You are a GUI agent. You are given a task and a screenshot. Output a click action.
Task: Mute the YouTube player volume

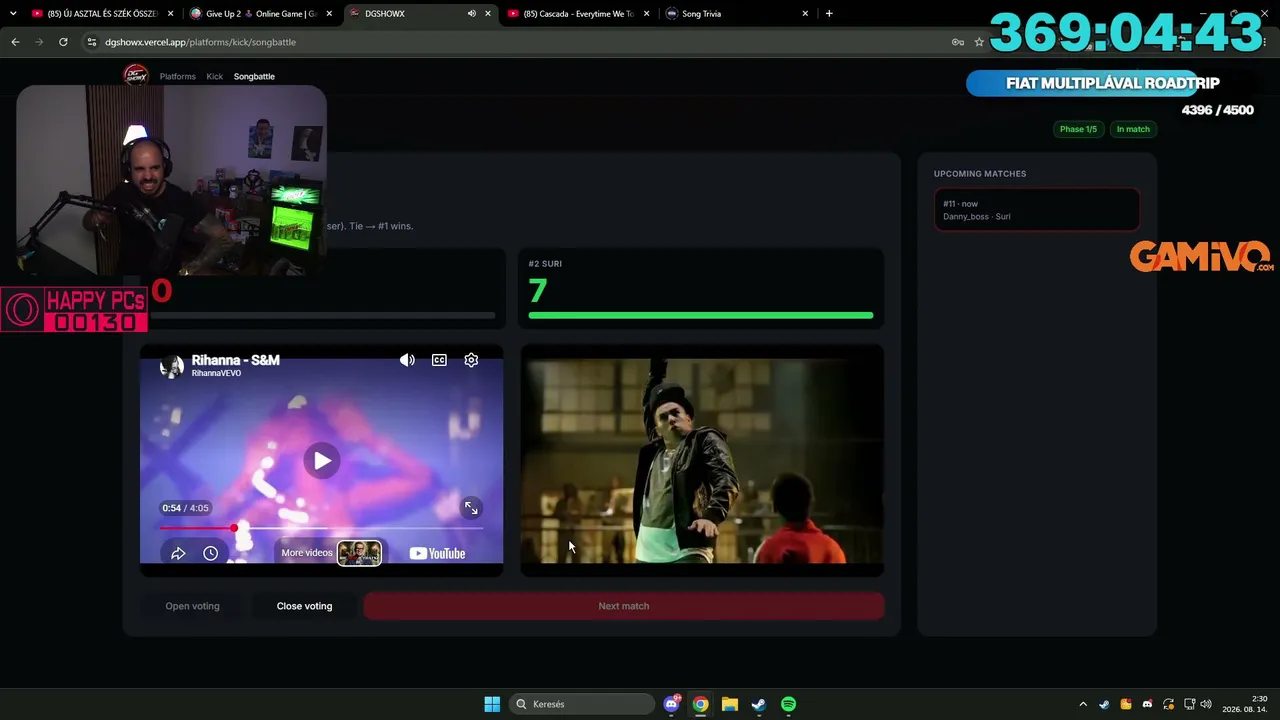(407, 360)
